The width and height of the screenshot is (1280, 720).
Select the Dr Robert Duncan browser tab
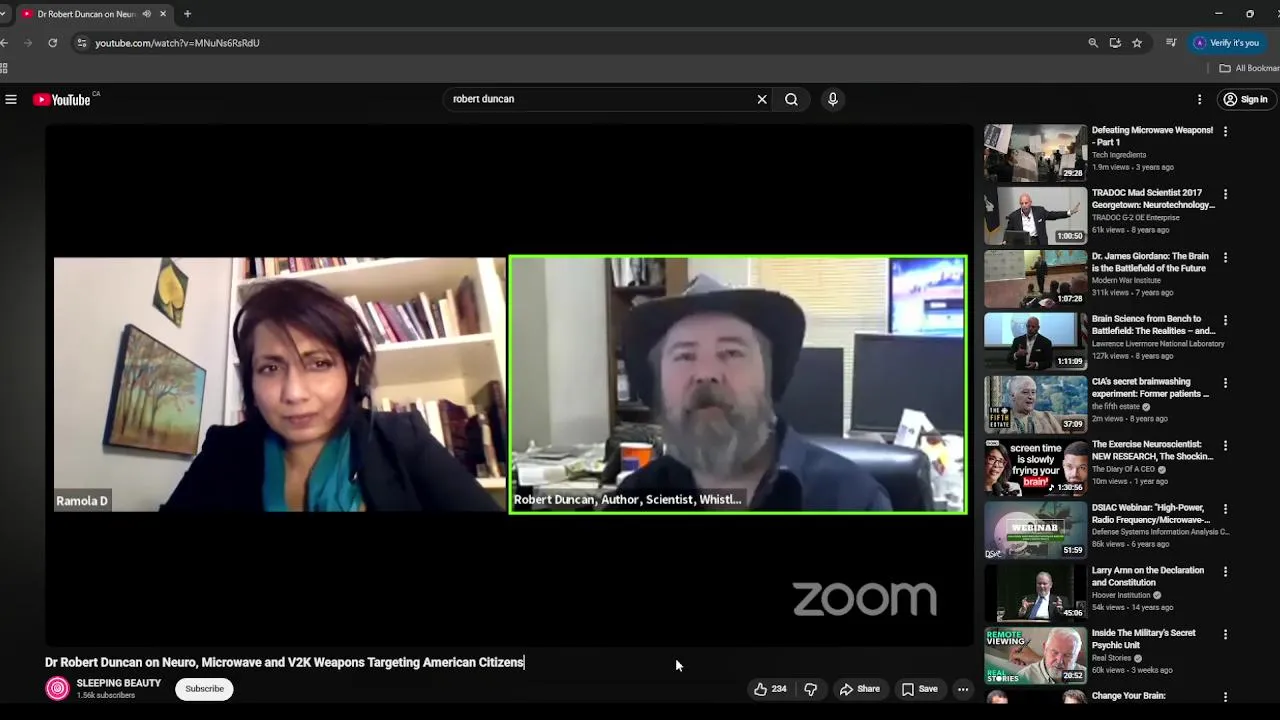tap(85, 14)
